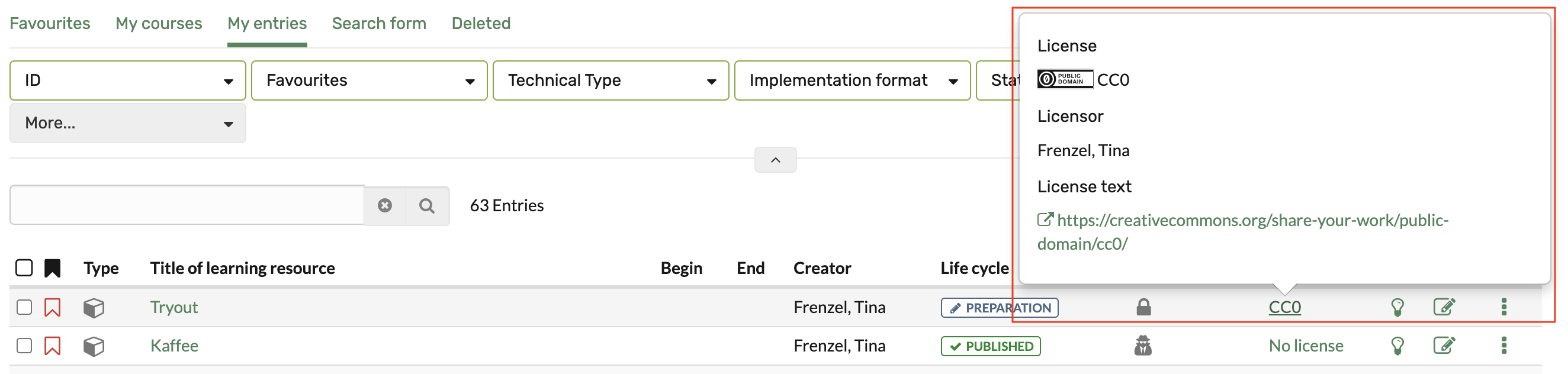Screen dimensions: 1568x374
Task: Click the search magnifier icon
Action: coord(427,205)
